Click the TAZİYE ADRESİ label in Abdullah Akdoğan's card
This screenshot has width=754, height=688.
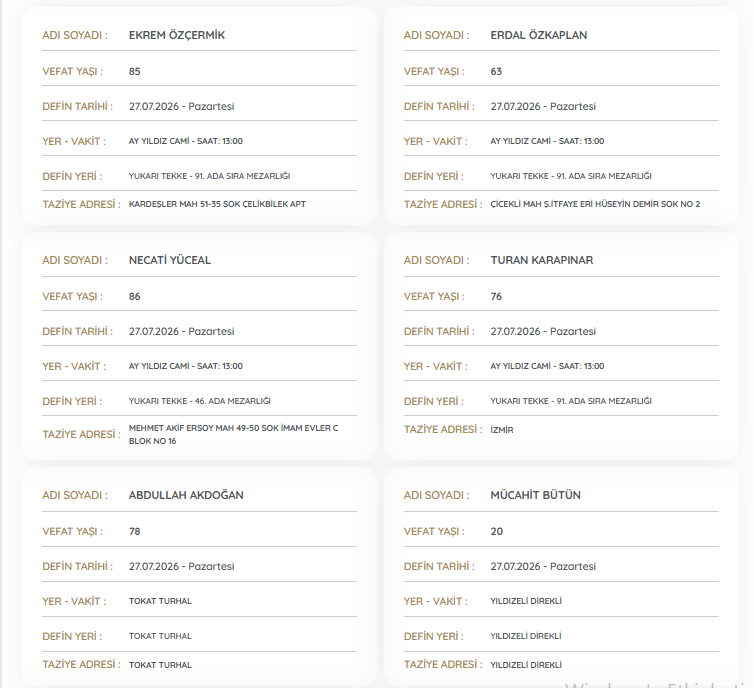(82, 664)
